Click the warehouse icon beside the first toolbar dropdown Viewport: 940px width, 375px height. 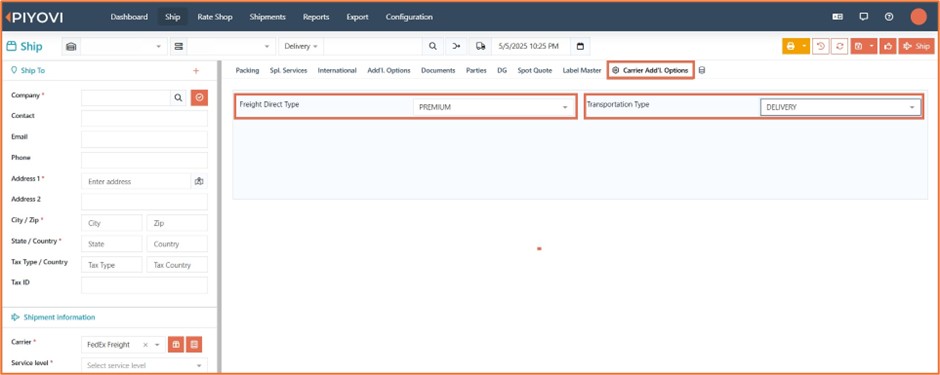click(71, 46)
